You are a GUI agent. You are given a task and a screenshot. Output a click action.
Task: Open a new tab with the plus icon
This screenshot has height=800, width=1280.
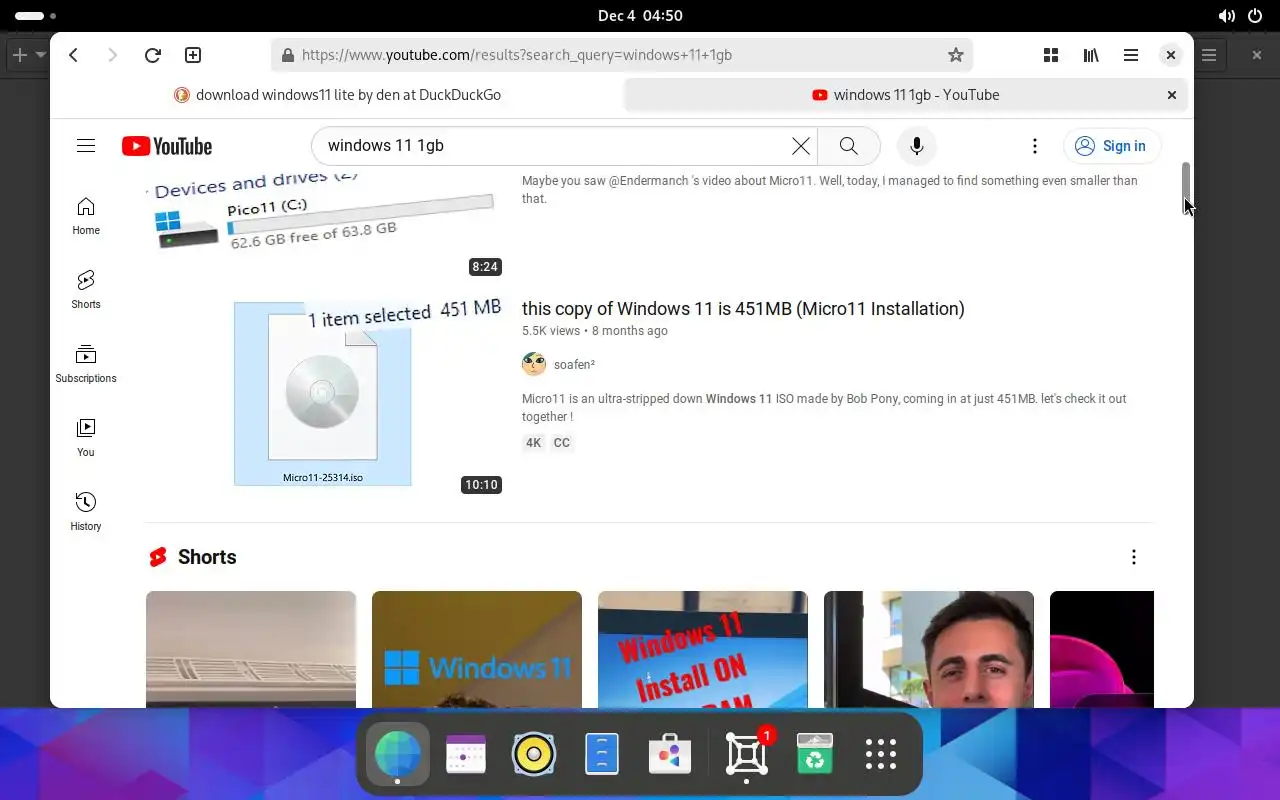(x=193, y=55)
